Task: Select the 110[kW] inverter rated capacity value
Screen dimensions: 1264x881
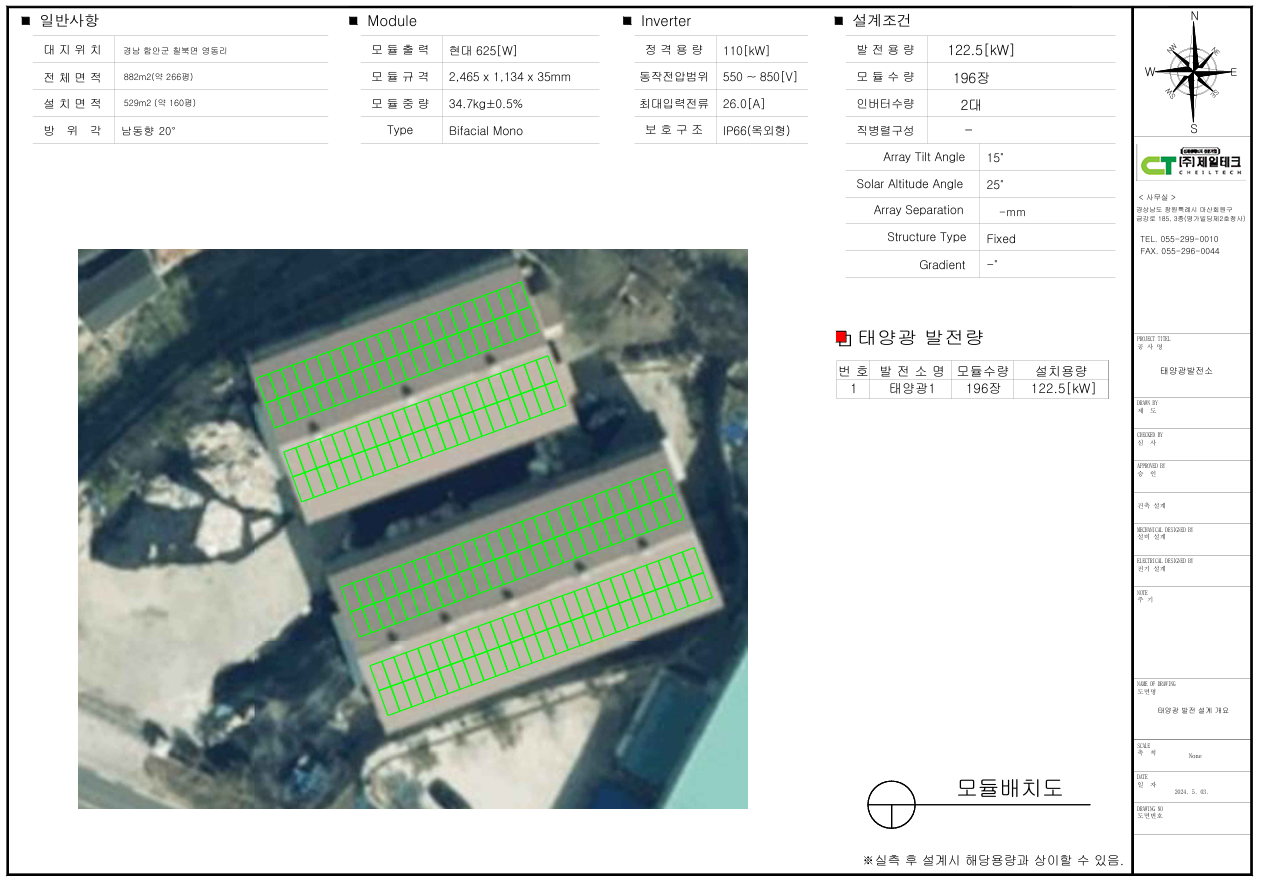Action: pos(746,50)
